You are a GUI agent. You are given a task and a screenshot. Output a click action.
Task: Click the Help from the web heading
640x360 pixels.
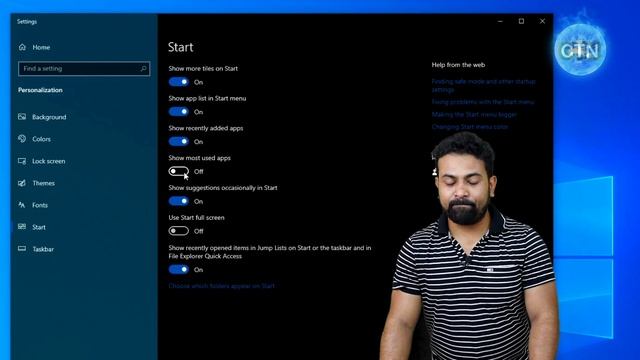[458, 65]
